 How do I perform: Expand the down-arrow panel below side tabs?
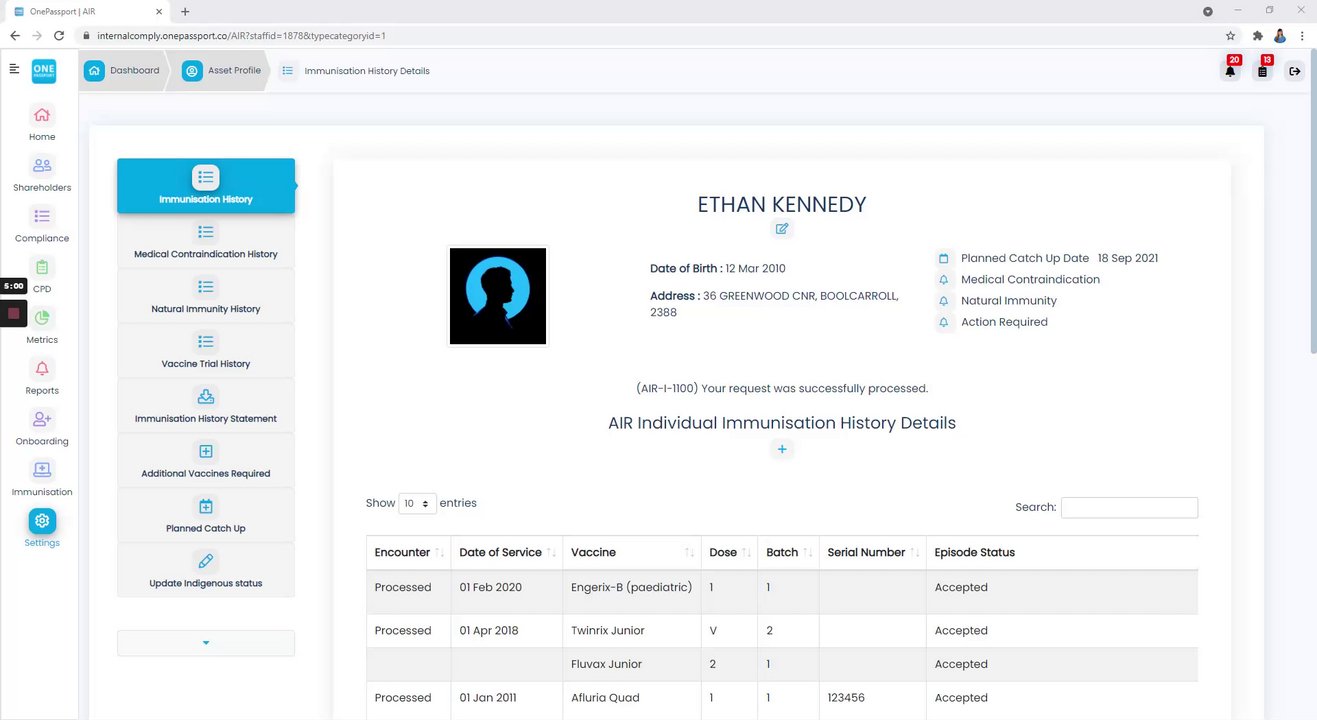click(x=206, y=643)
